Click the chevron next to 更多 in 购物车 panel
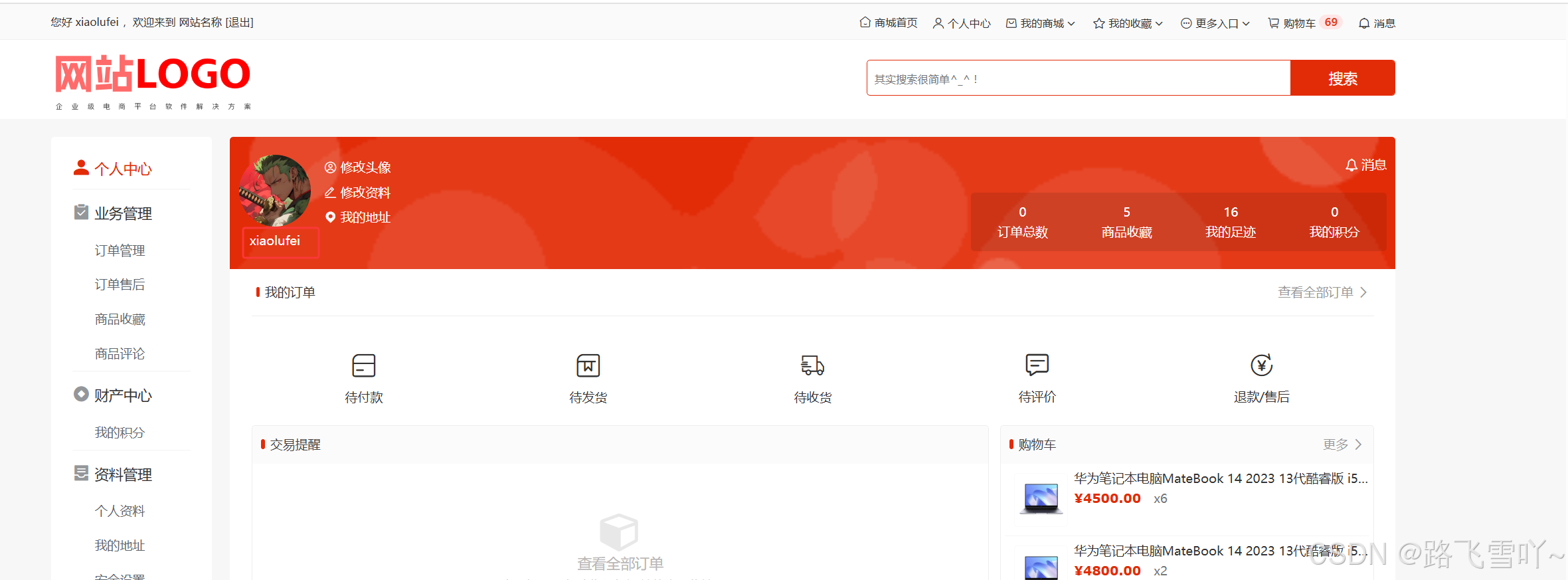The height and width of the screenshot is (580, 1568). pos(1358,444)
